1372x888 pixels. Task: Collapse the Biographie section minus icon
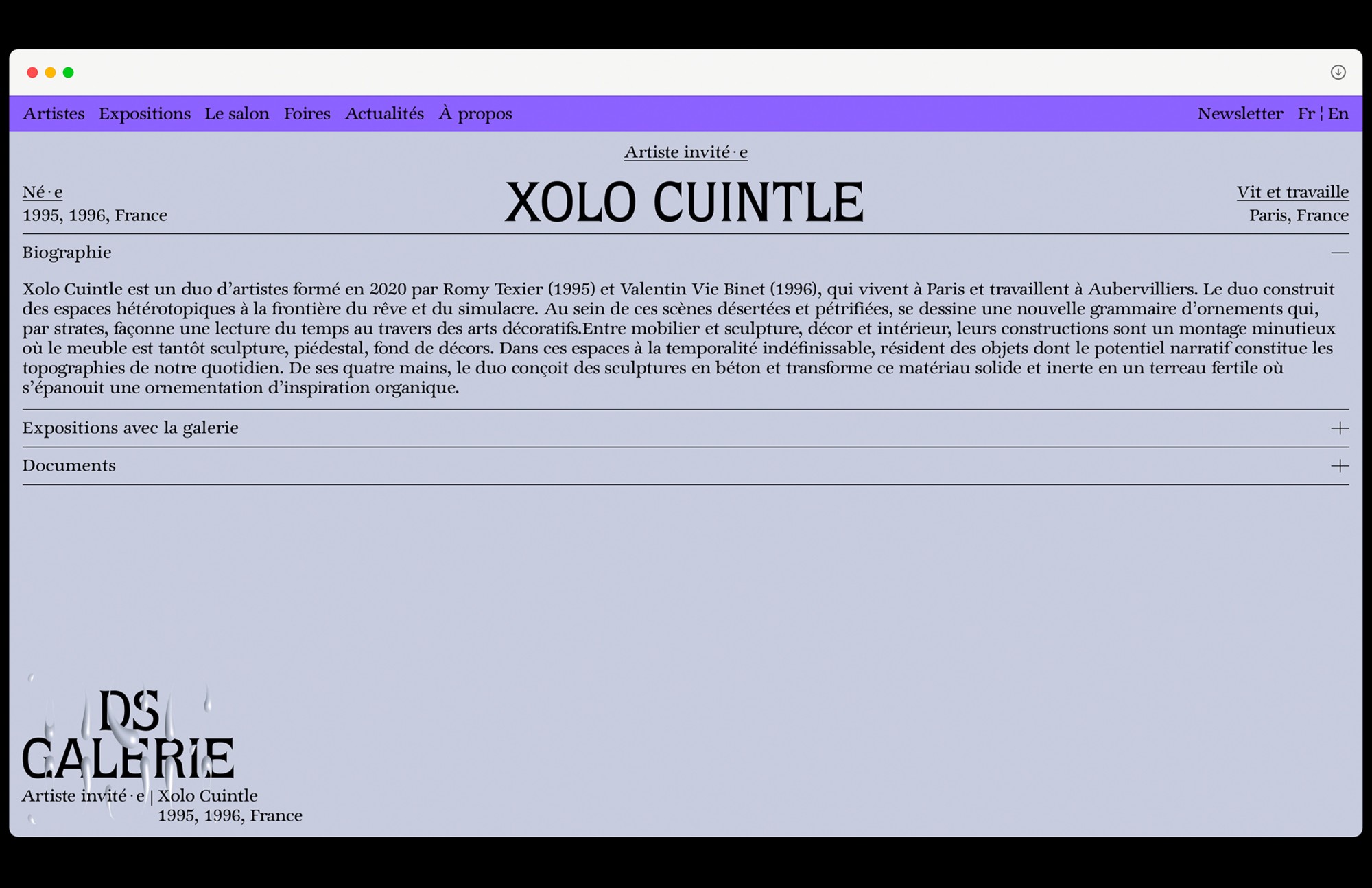pos(1339,253)
